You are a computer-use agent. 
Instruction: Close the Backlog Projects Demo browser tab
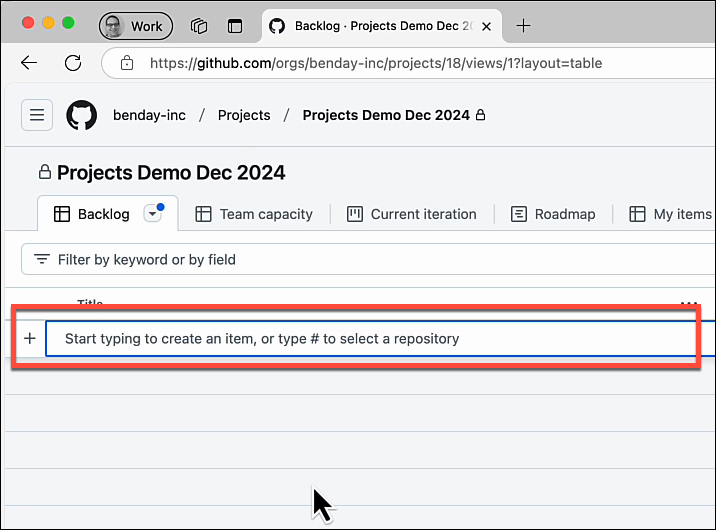(x=486, y=26)
